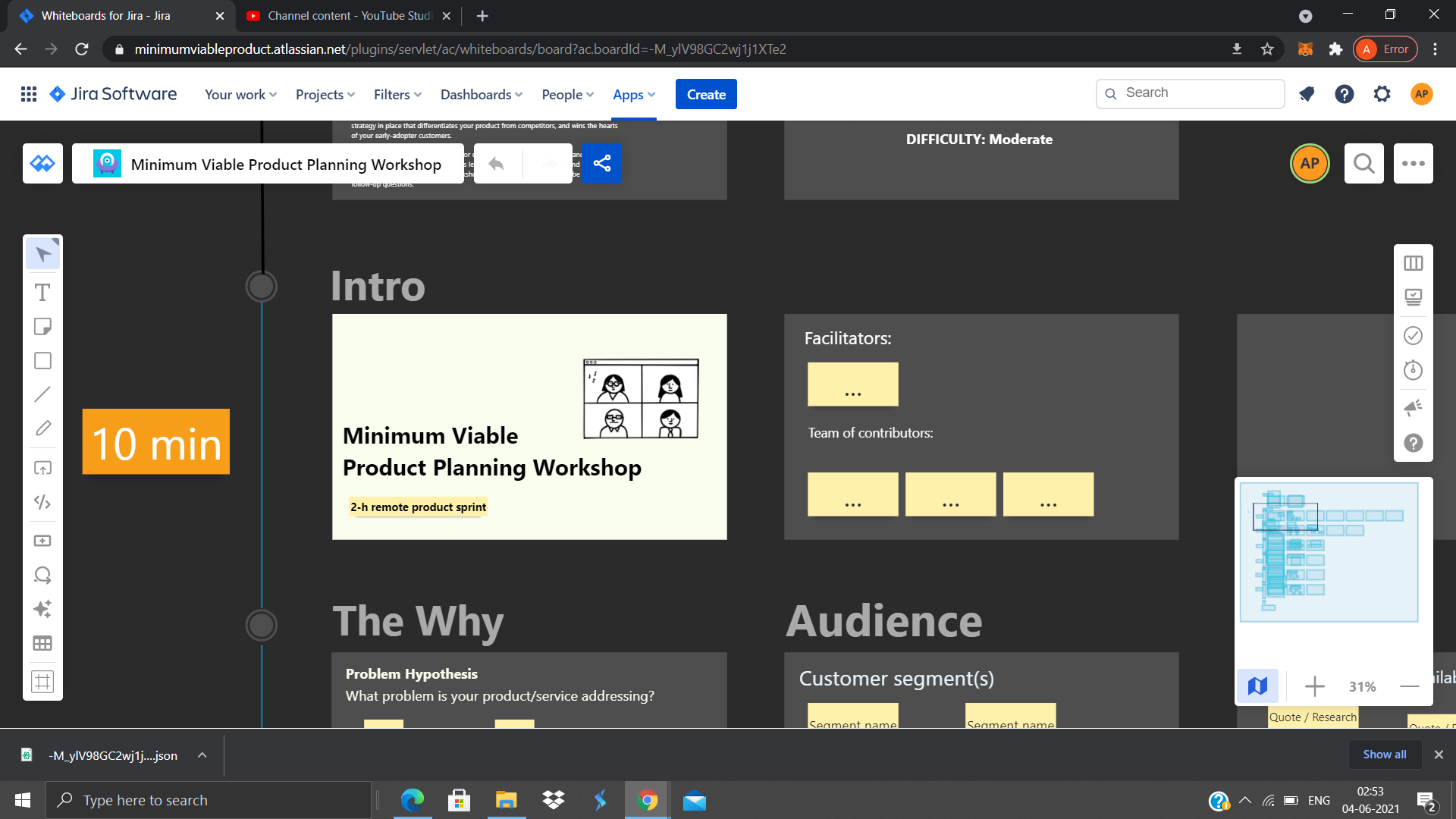Expand the Projects dropdown menu
Screen dimensions: 1456x819
[325, 95]
